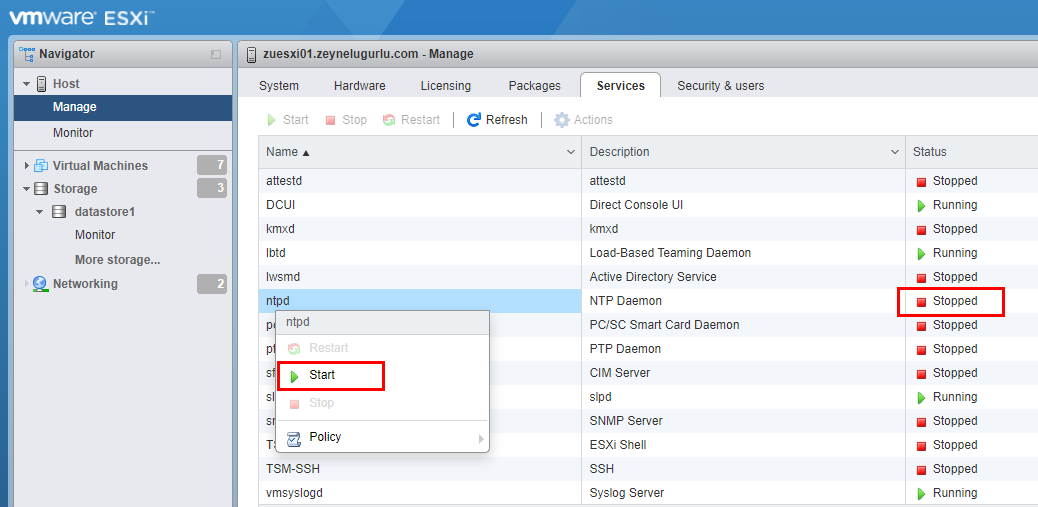
Task: Expand the Virtual Machines tree node
Action: [26, 165]
